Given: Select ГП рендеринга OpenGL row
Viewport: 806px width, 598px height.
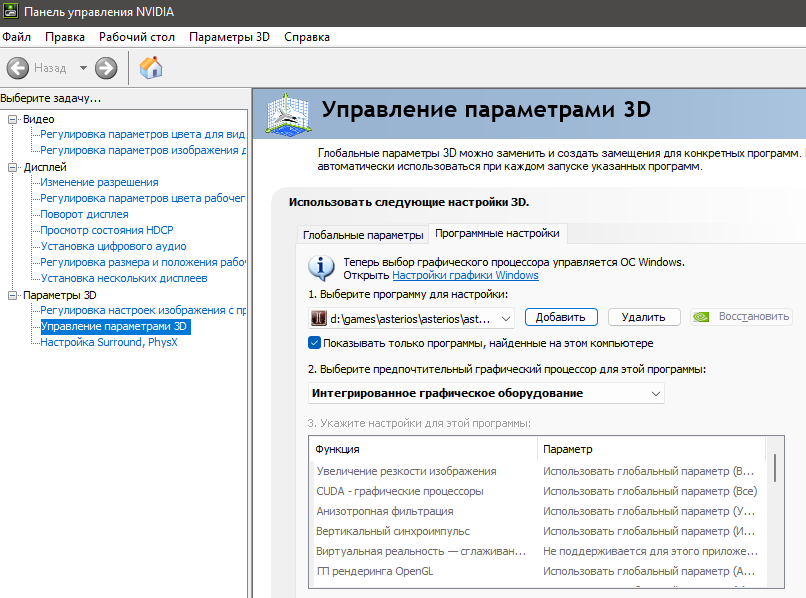Looking at the screenshot, I should (540, 571).
